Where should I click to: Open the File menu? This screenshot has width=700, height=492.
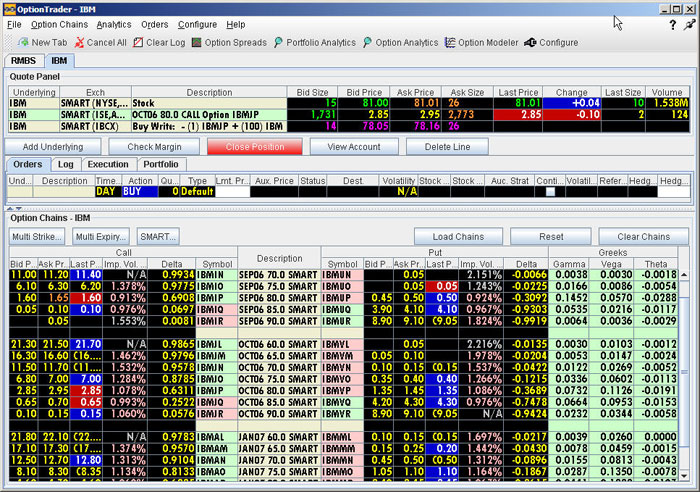point(14,25)
